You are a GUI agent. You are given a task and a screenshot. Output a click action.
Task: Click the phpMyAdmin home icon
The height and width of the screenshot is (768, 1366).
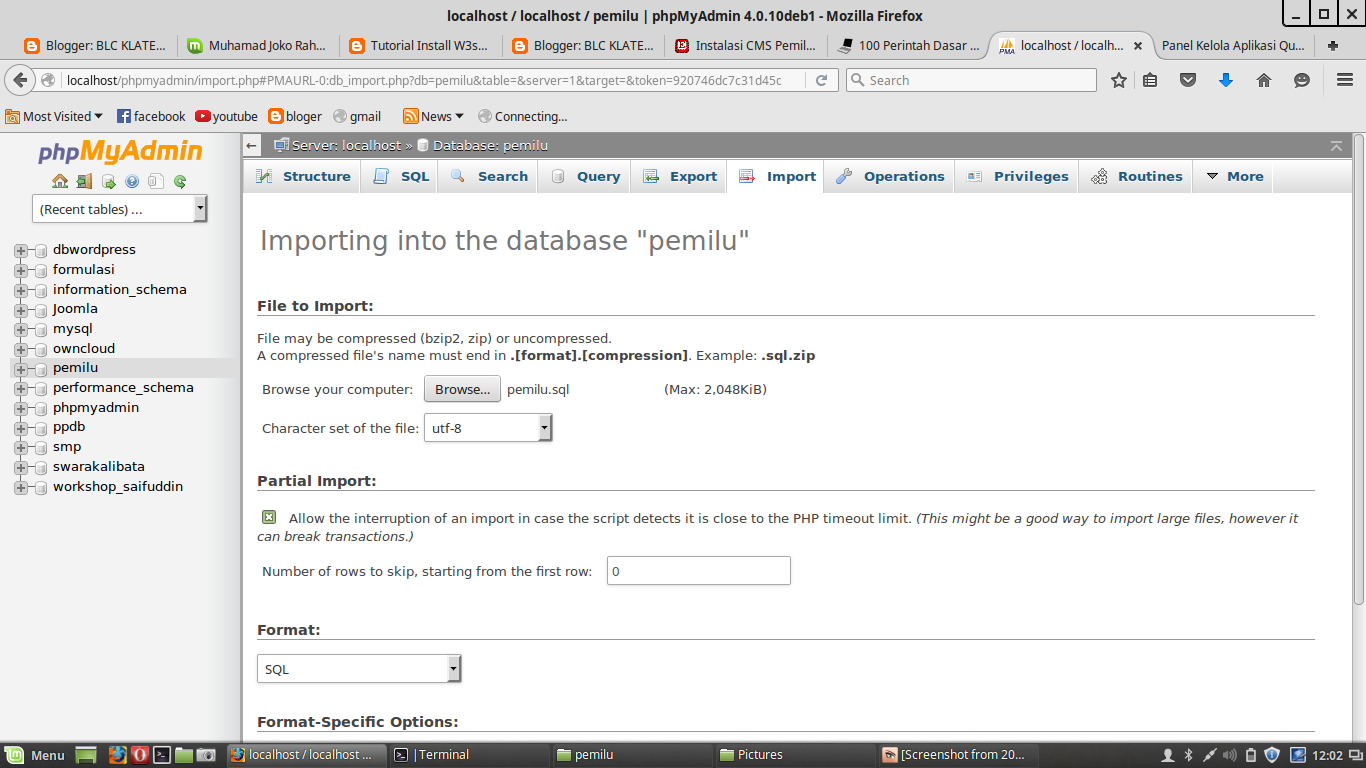click(x=60, y=181)
